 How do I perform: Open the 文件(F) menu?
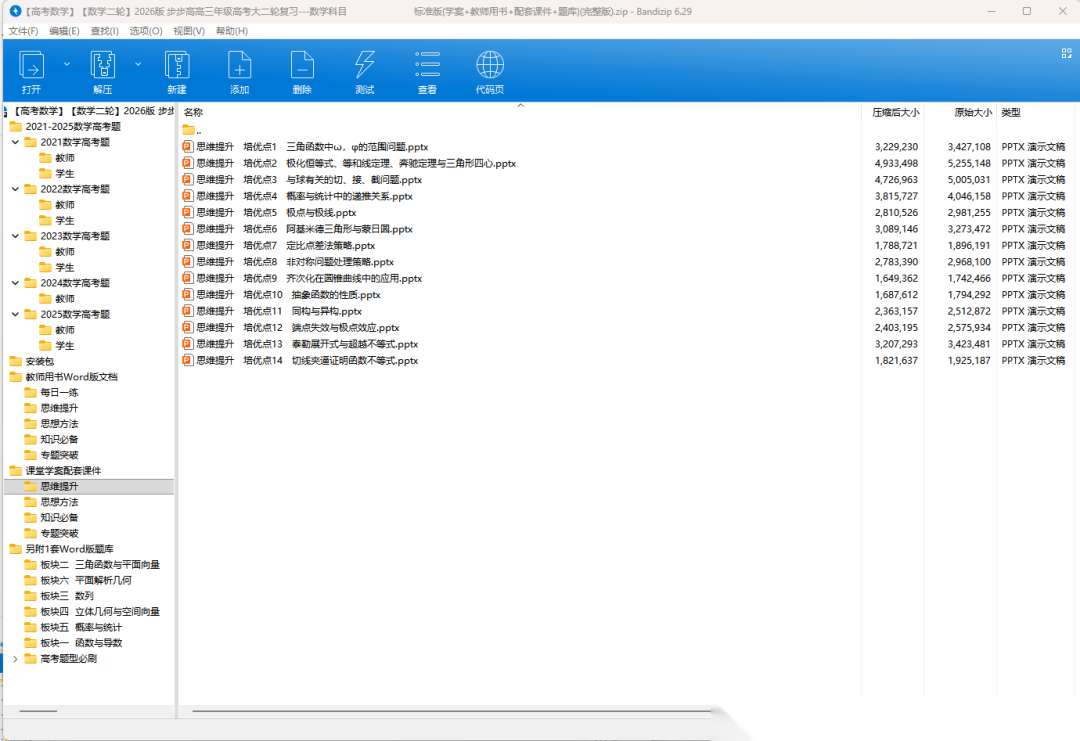23,31
